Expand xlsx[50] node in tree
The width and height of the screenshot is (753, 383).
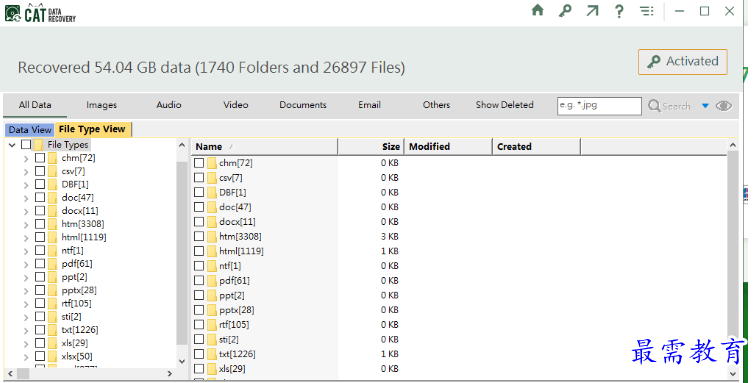point(26,357)
